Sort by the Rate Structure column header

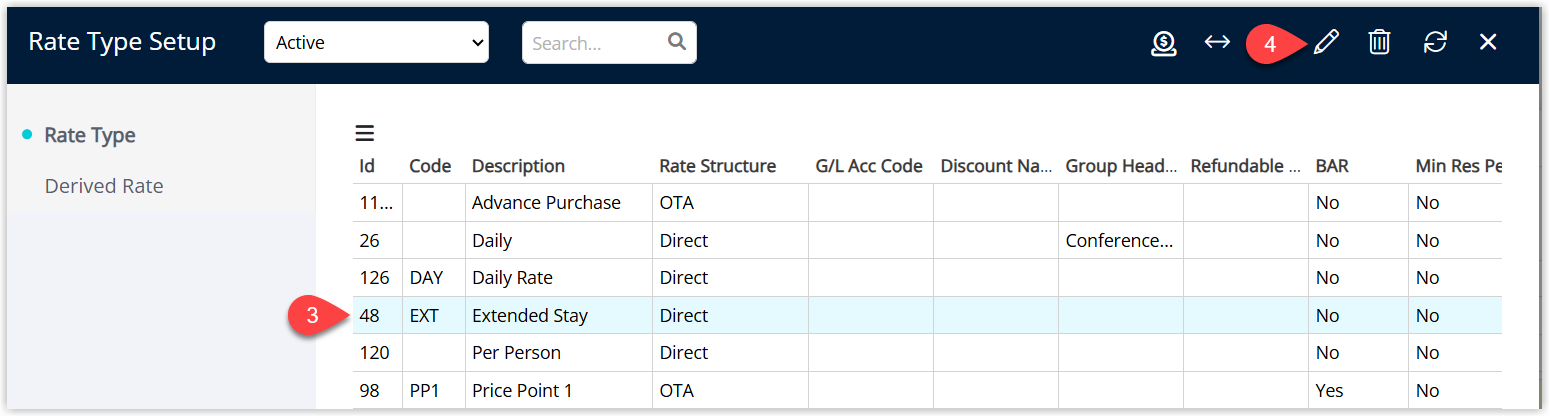tap(718, 166)
